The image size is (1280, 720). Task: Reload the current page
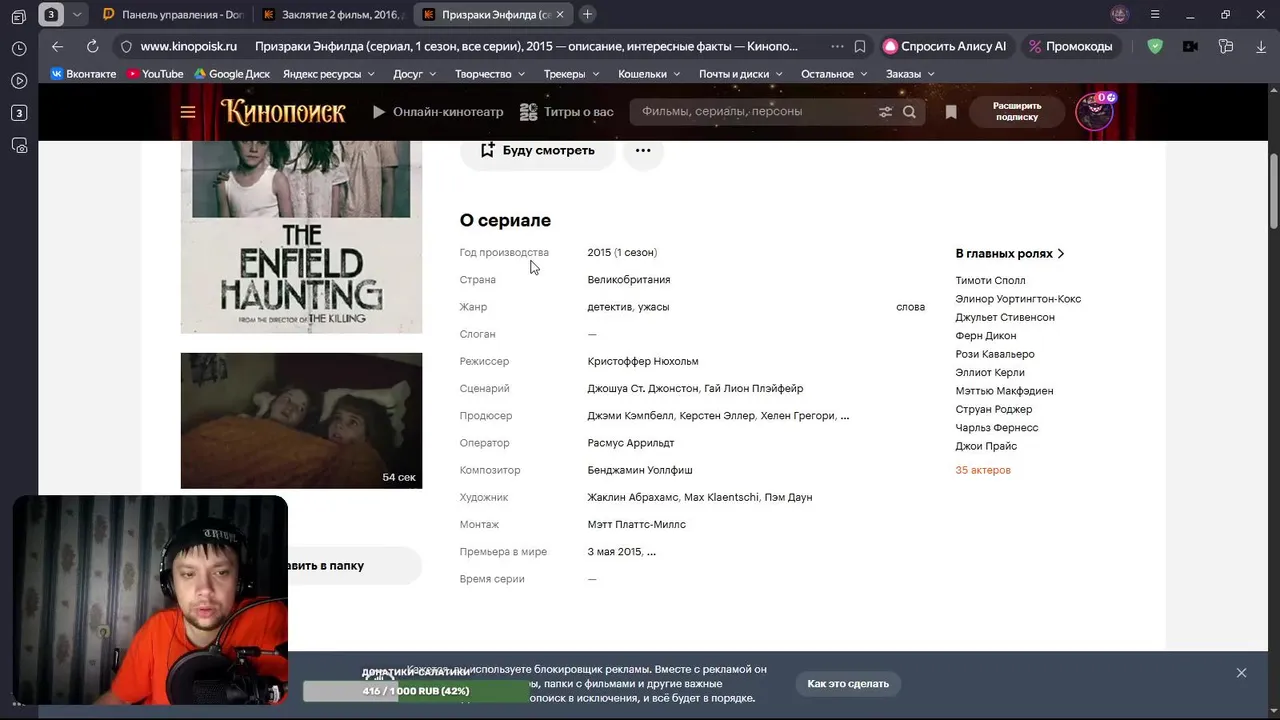click(x=92, y=46)
